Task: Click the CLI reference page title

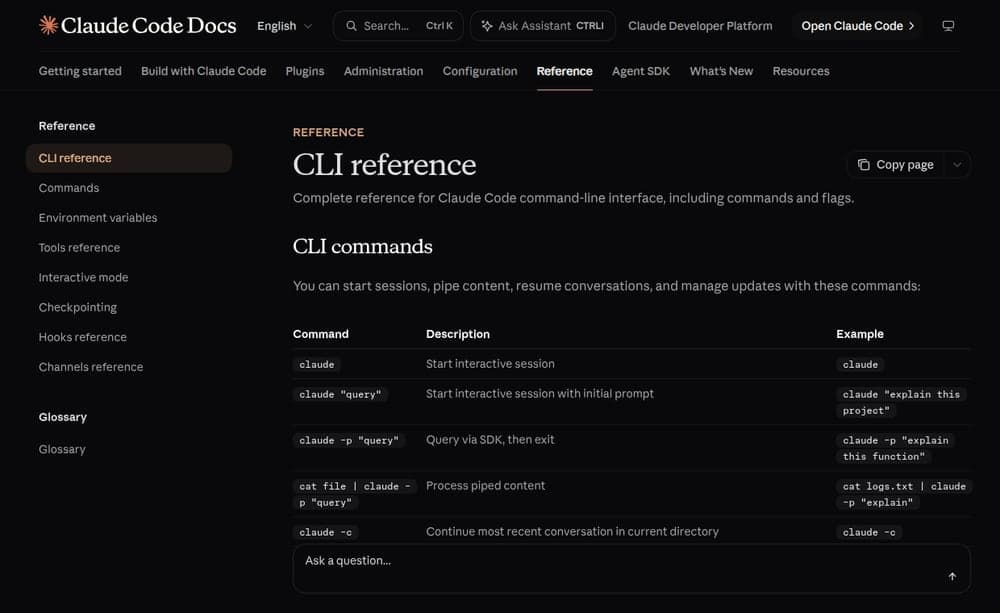Action: pos(385,165)
